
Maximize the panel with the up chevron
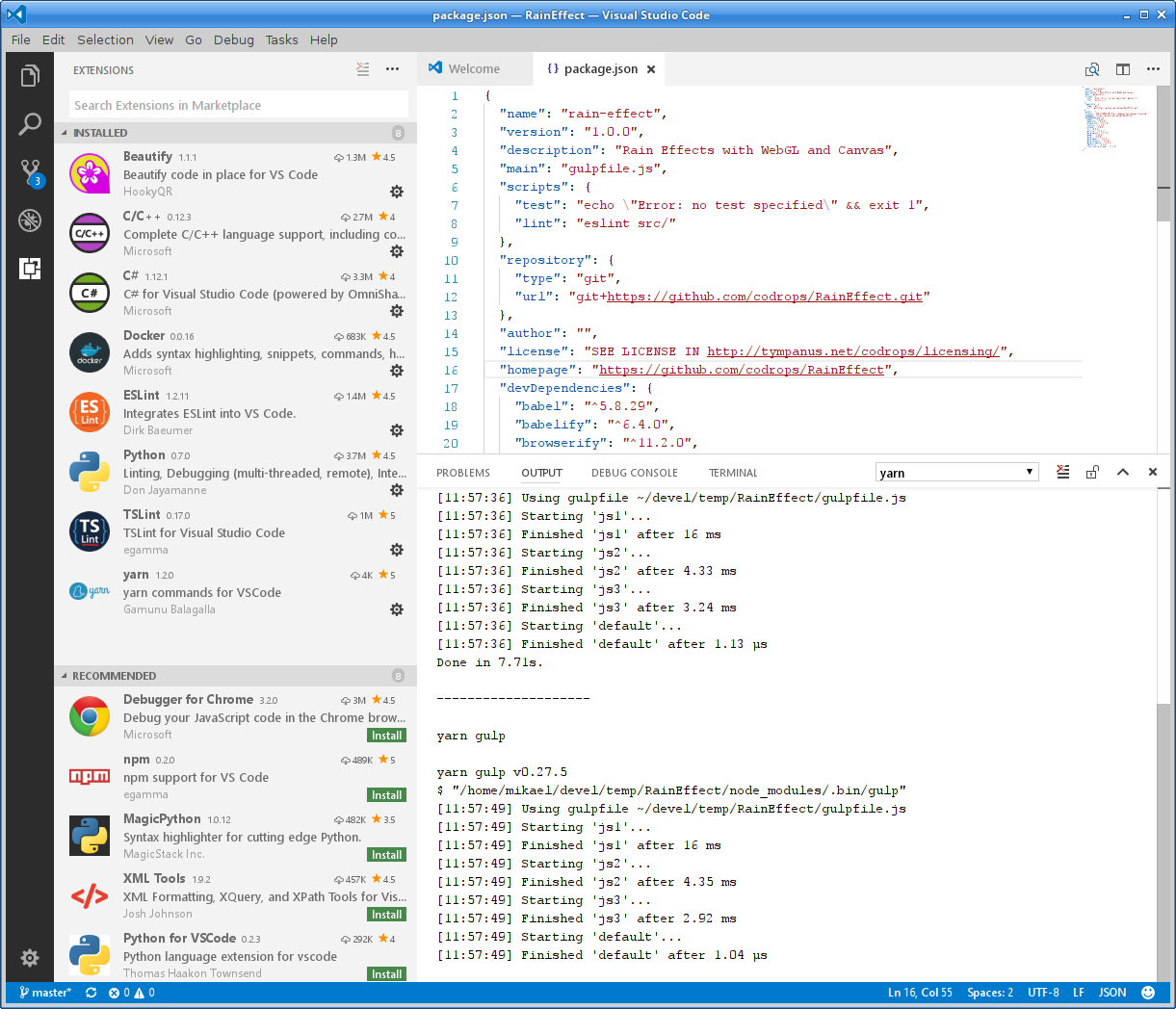[x=1123, y=472]
